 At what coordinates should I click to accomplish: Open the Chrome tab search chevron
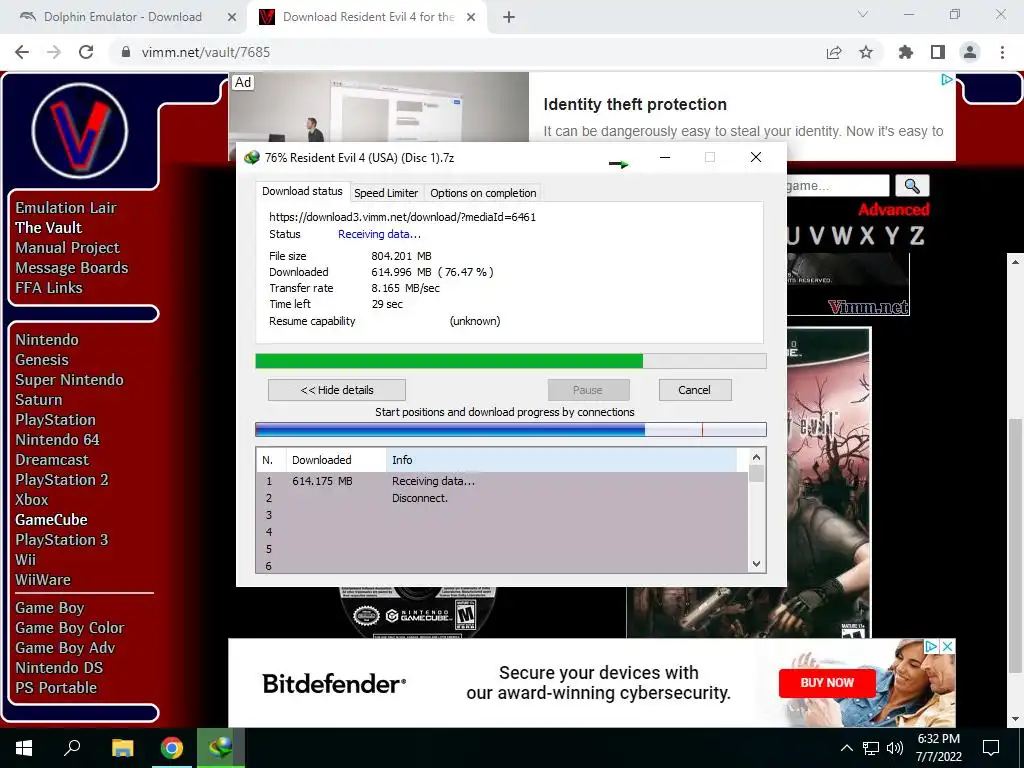pos(863,14)
